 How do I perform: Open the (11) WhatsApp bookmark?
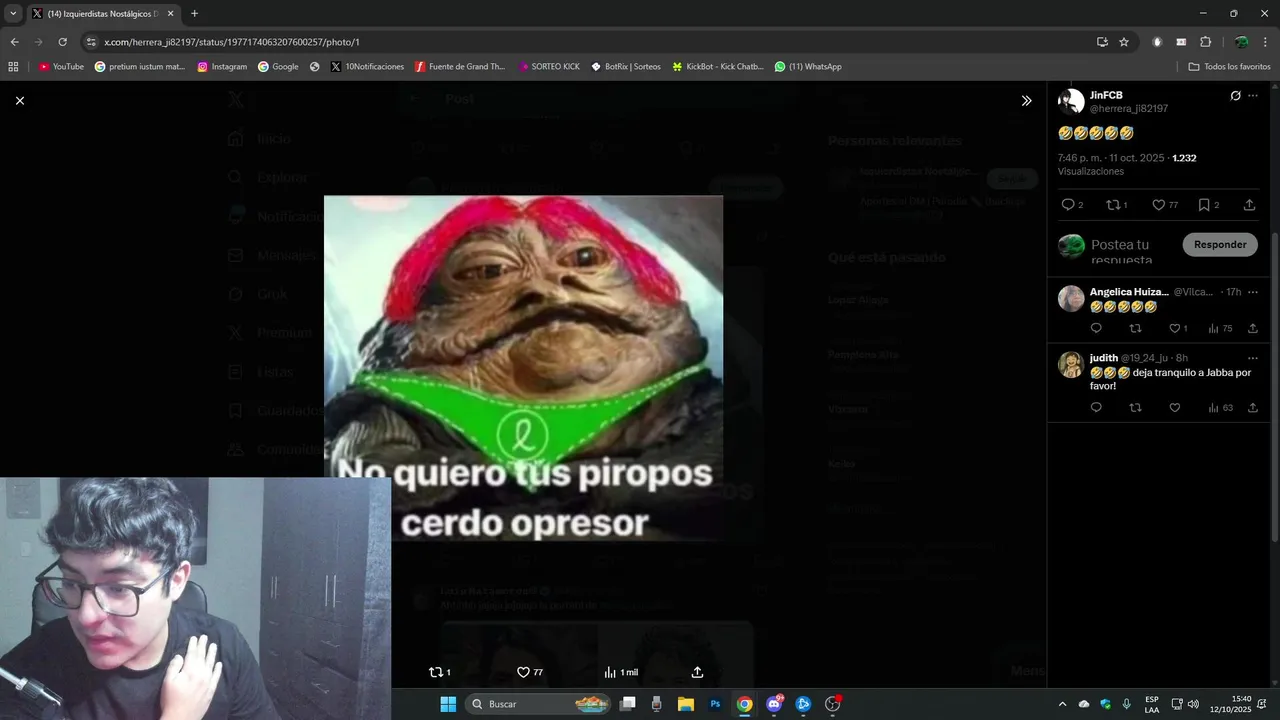(808, 67)
